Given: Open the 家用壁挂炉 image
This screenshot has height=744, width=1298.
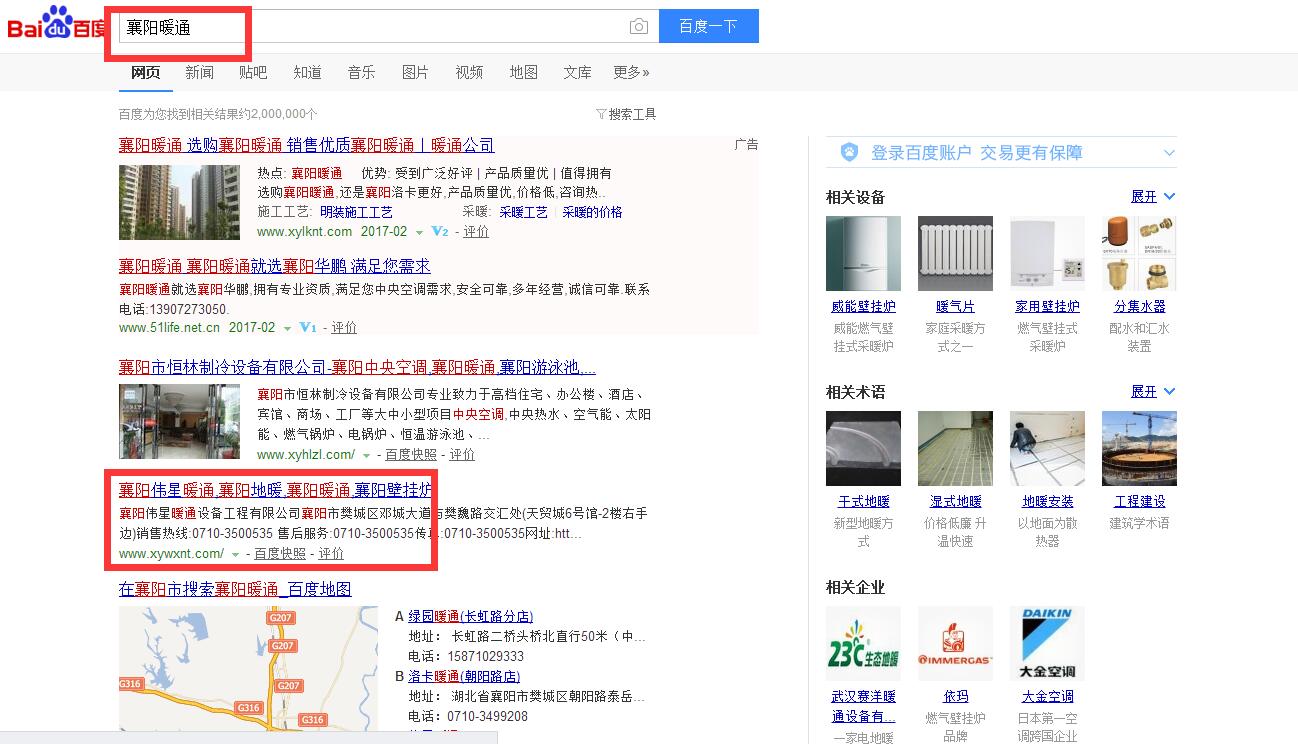Looking at the screenshot, I should [x=1047, y=253].
